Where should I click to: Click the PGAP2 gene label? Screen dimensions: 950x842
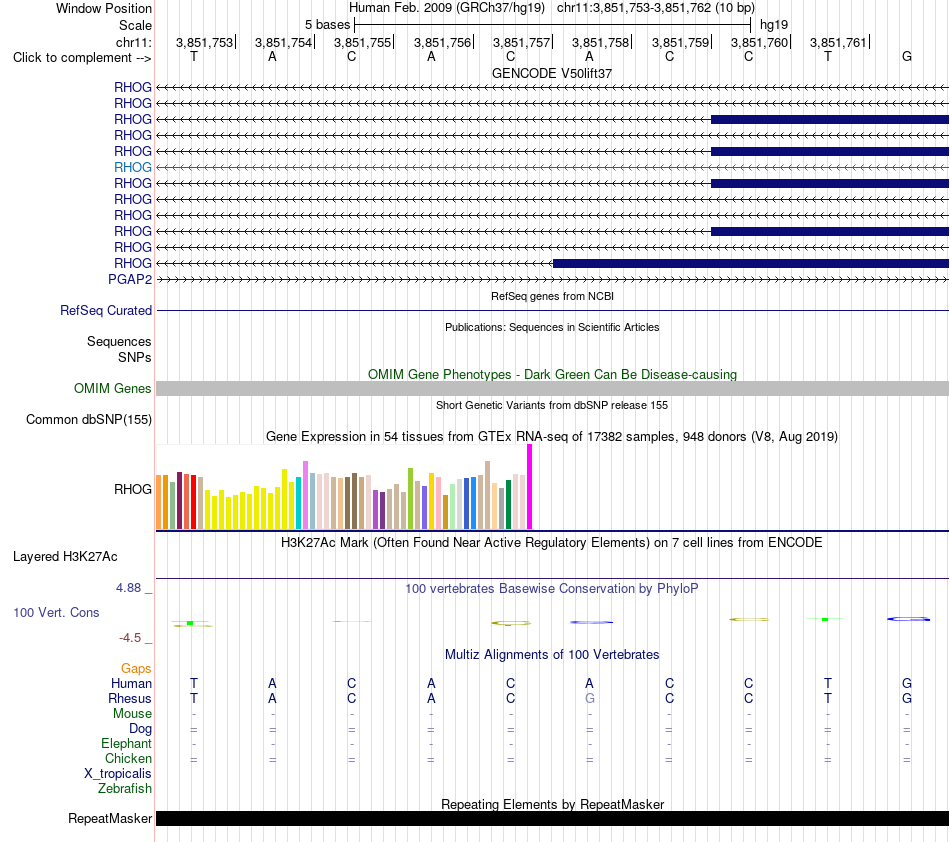point(130,279)
